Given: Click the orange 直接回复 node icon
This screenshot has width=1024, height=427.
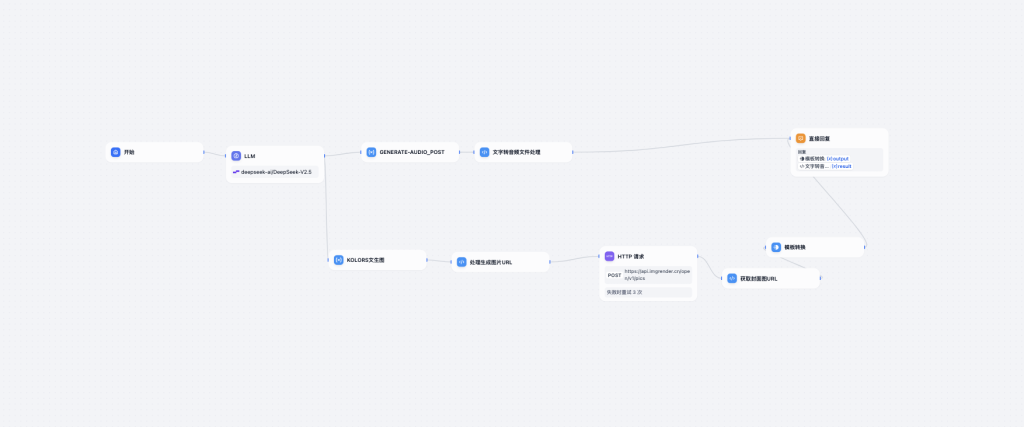Looking at the screenshot, I should 800,138.
